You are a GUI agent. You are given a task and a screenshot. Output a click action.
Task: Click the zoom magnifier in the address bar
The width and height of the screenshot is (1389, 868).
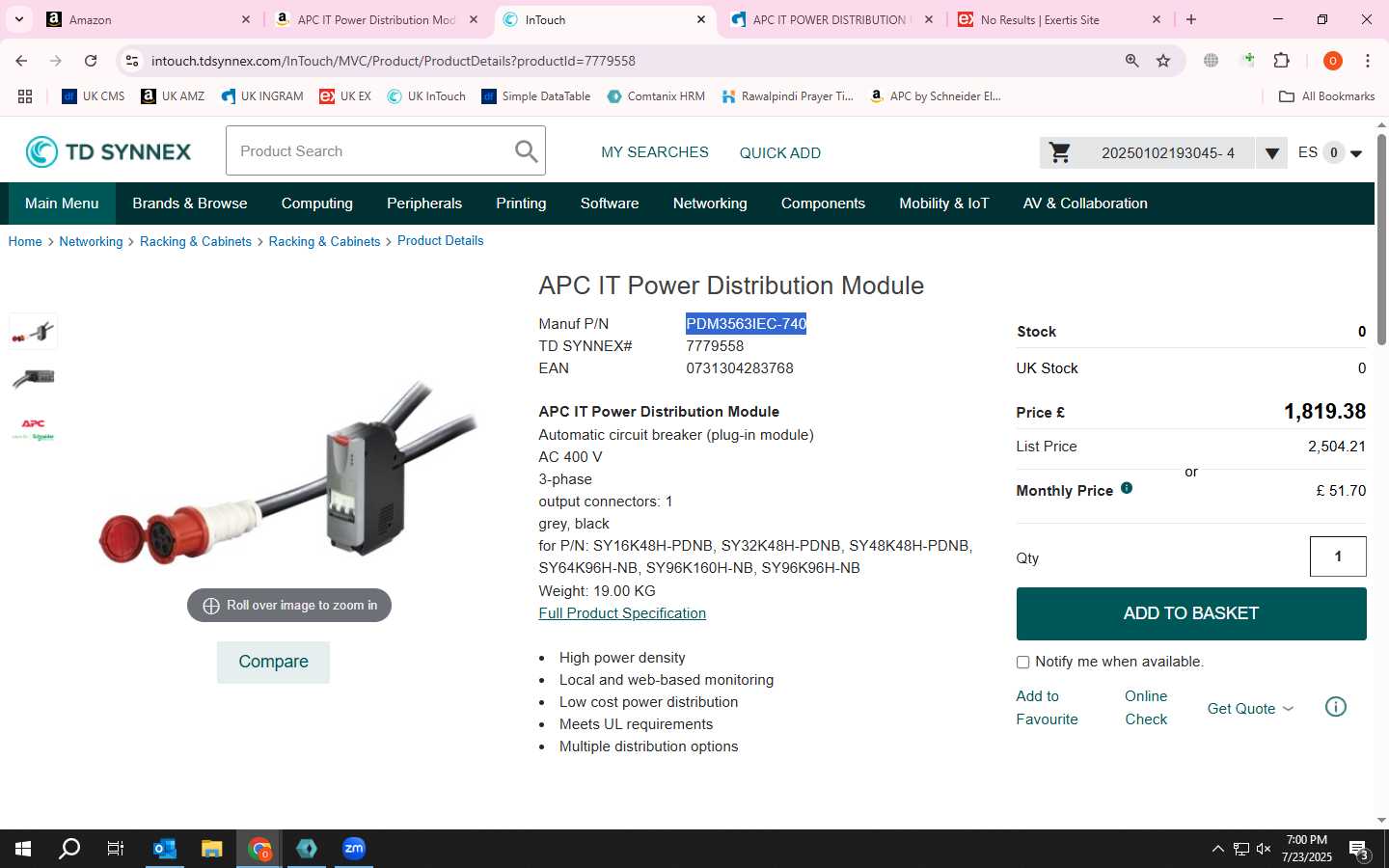pos(1132,61)
